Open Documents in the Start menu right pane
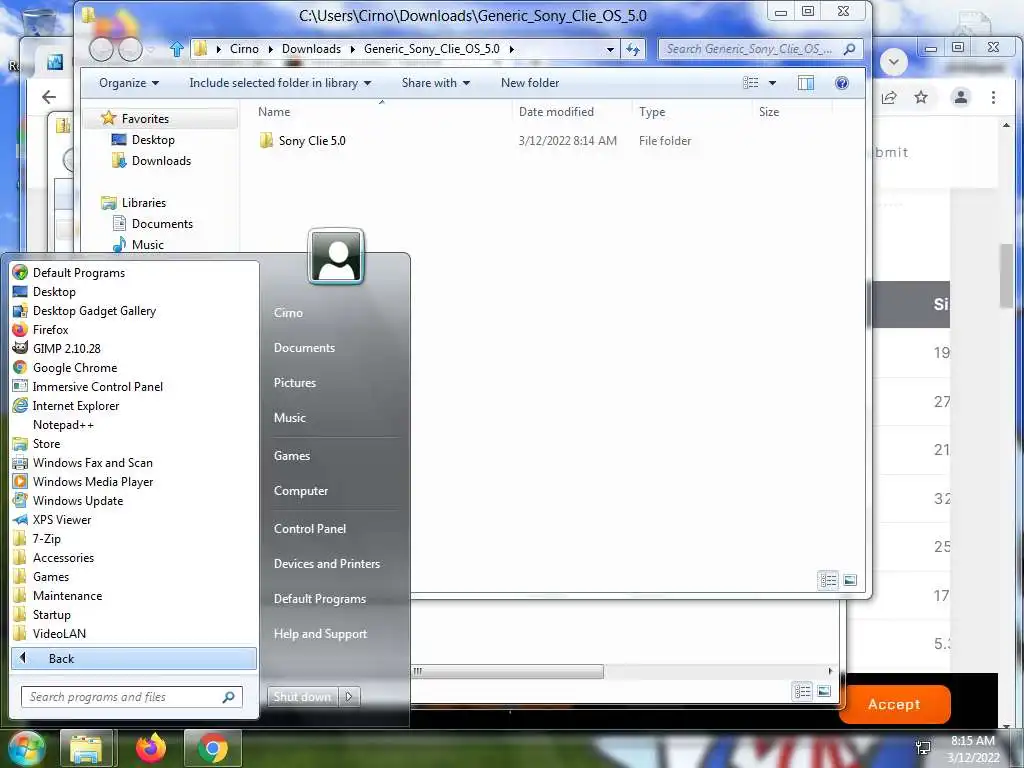 click(x=304, y=348)
